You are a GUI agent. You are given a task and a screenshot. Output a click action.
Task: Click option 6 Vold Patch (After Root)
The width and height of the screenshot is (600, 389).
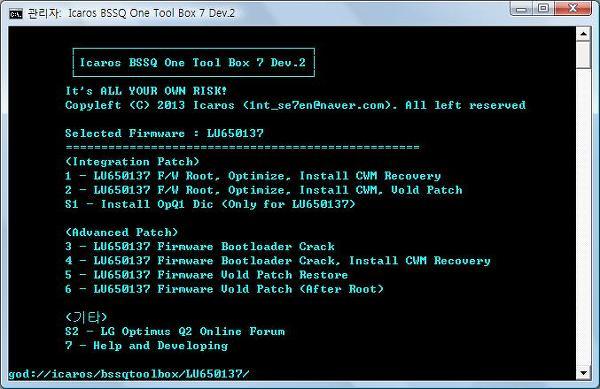click(224, 289)
